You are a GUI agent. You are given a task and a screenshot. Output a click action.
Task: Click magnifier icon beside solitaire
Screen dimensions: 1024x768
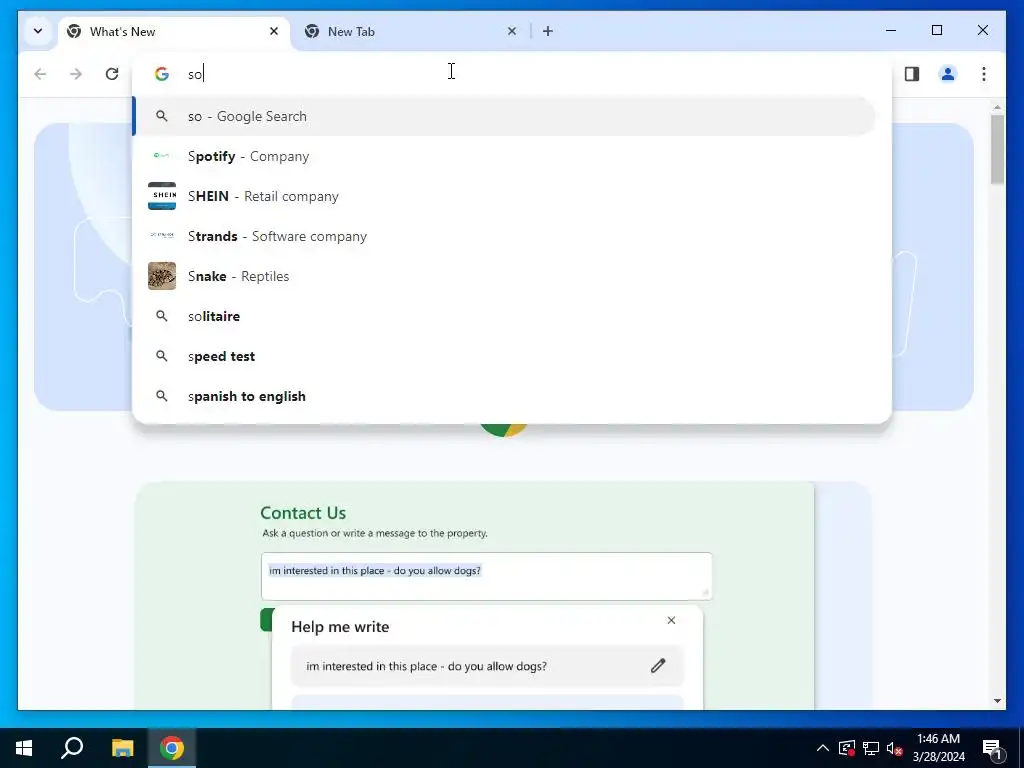pyautogui.click(x=161, y=316)
